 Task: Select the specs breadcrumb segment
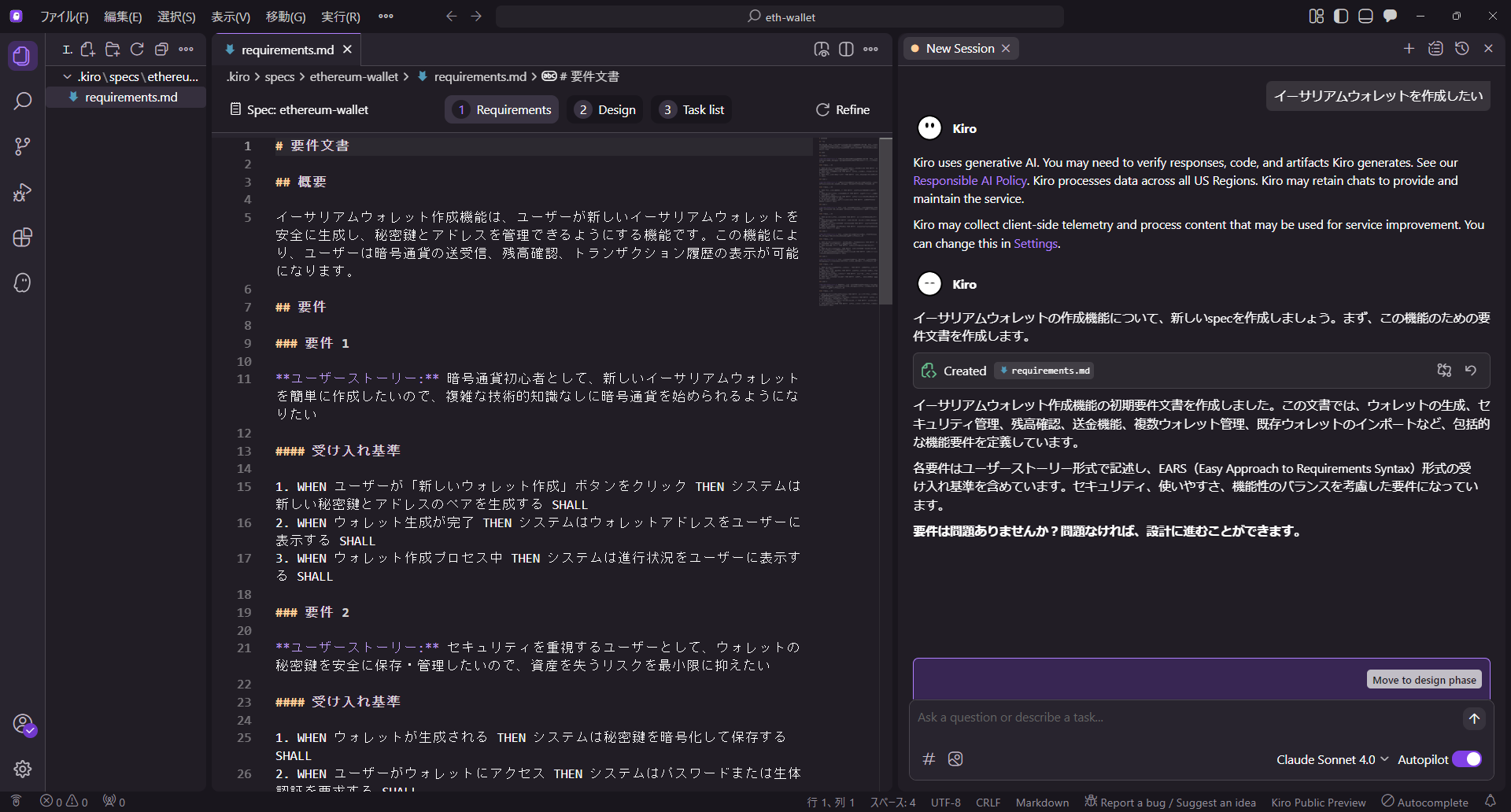[279, 76]
